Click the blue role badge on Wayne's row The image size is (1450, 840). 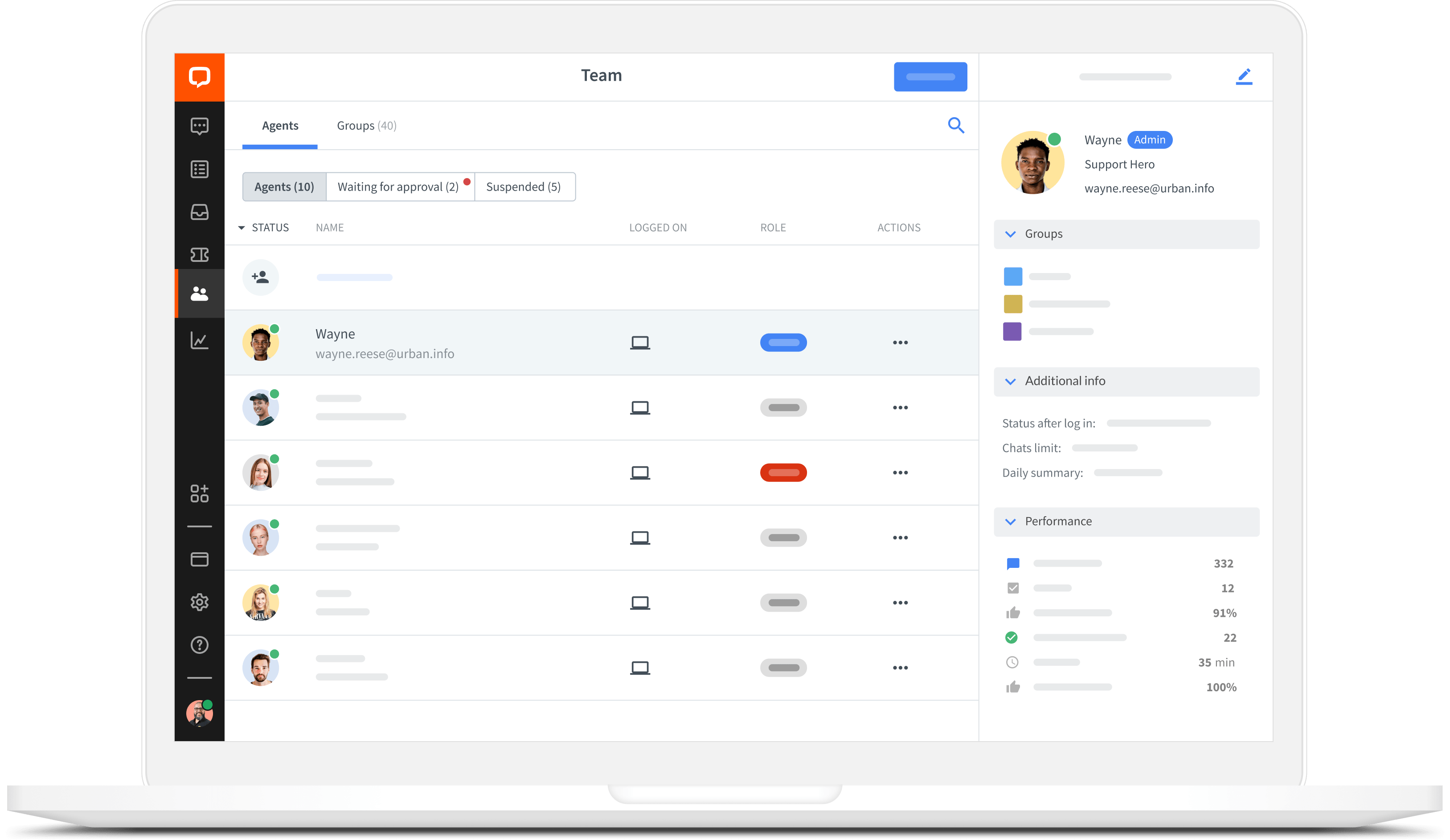click(782, 343)
